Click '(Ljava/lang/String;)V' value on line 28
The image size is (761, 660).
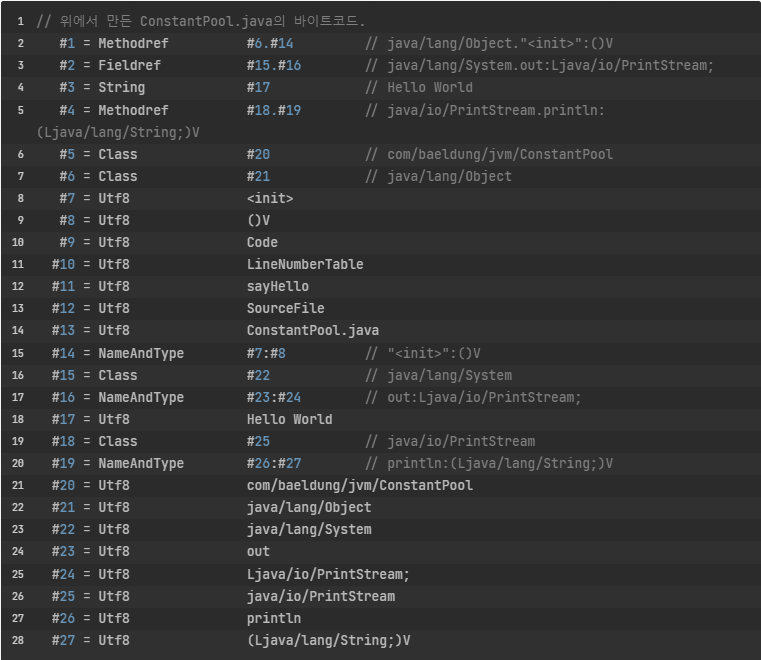329,641
